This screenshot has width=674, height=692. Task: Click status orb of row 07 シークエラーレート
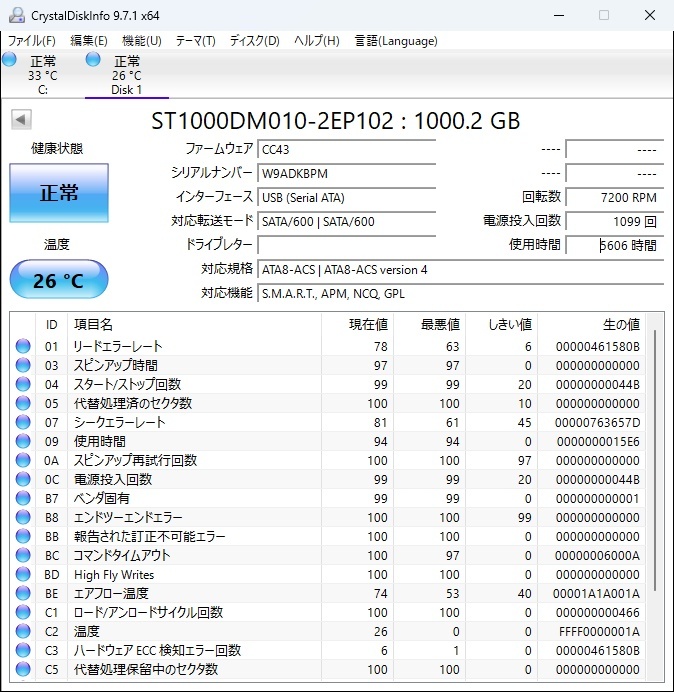(23, 422)
